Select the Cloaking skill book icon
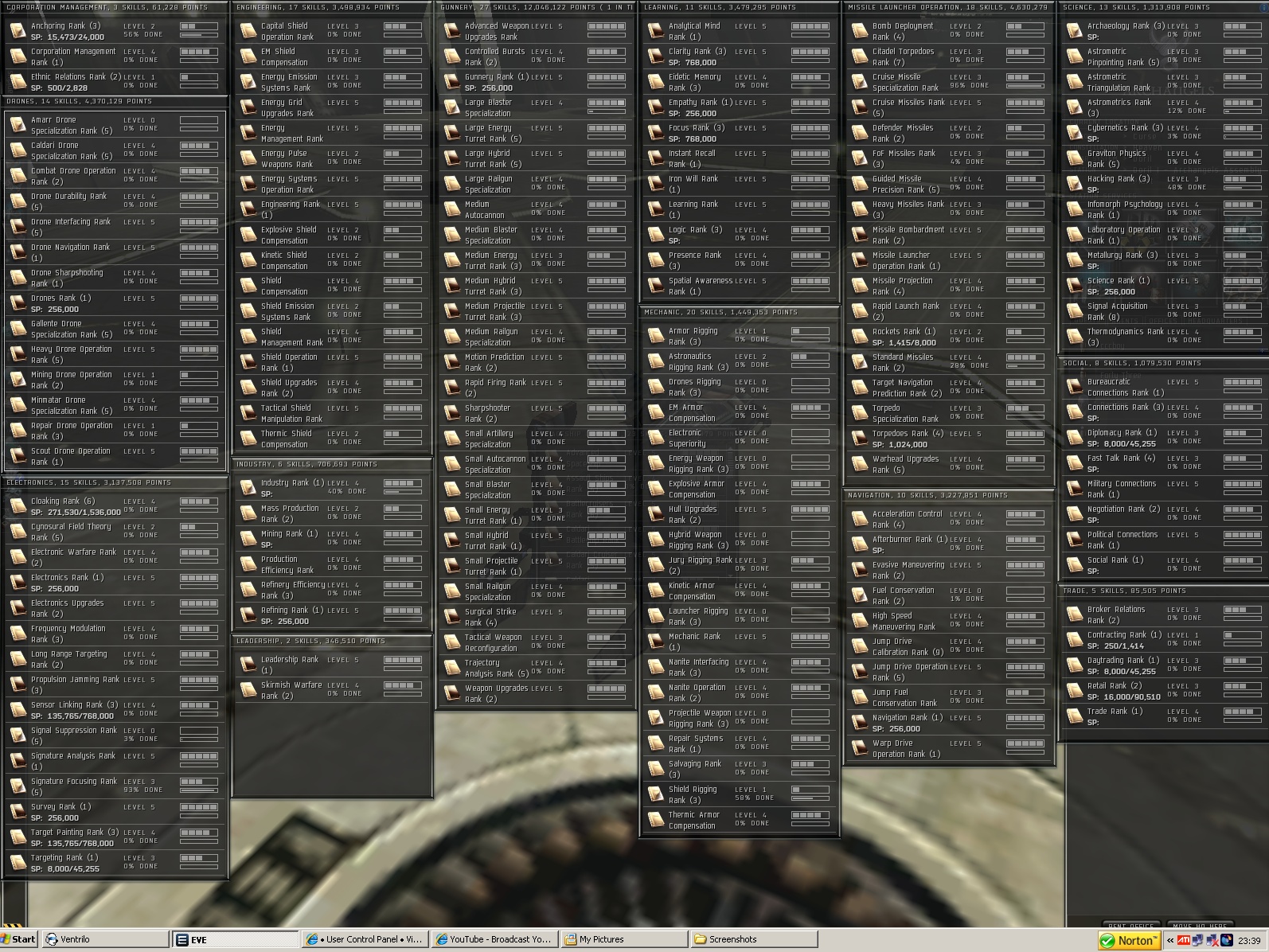This screenshot has height=952, width=1269. [18, 506]
